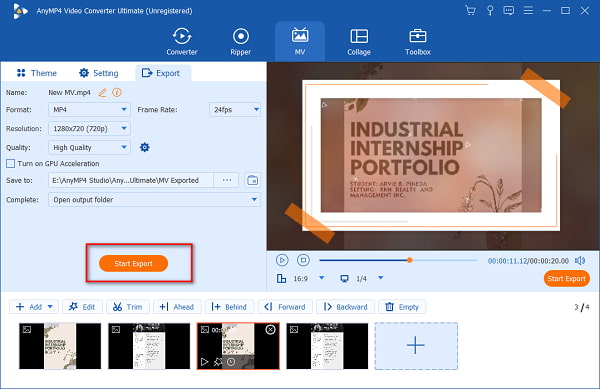The width and height of the screenshot is (600, 389).
Task: Click the New MV.mp4 file name
Action: [69, 93]
